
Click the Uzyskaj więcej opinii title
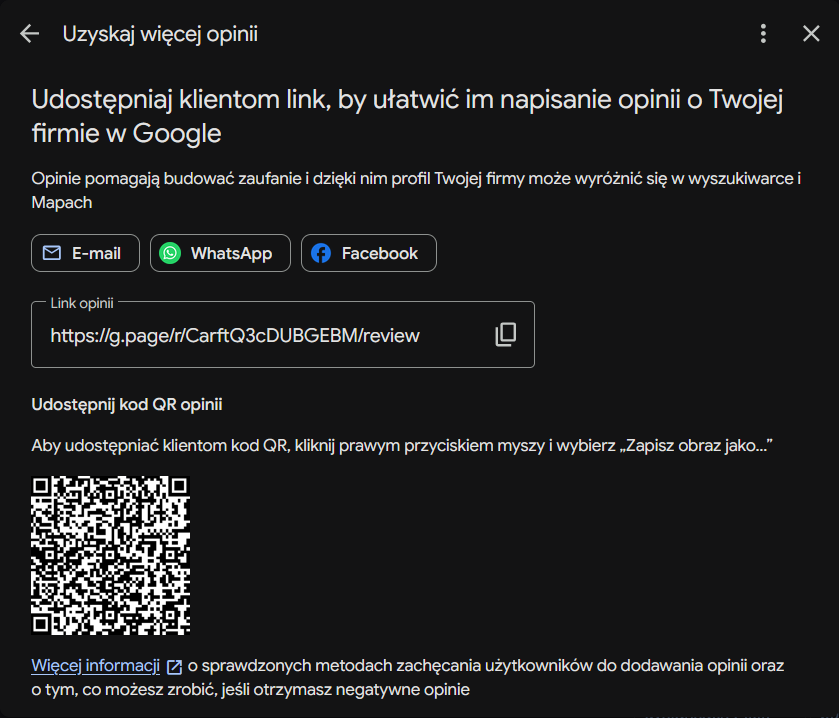coord(160,34)
